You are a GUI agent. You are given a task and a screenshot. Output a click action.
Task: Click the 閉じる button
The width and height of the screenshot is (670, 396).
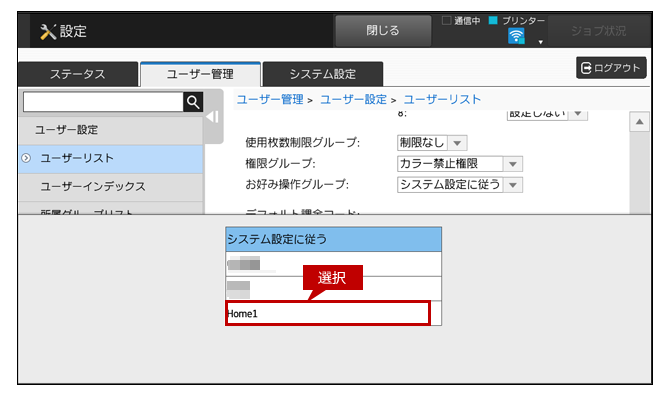point(383,31)
